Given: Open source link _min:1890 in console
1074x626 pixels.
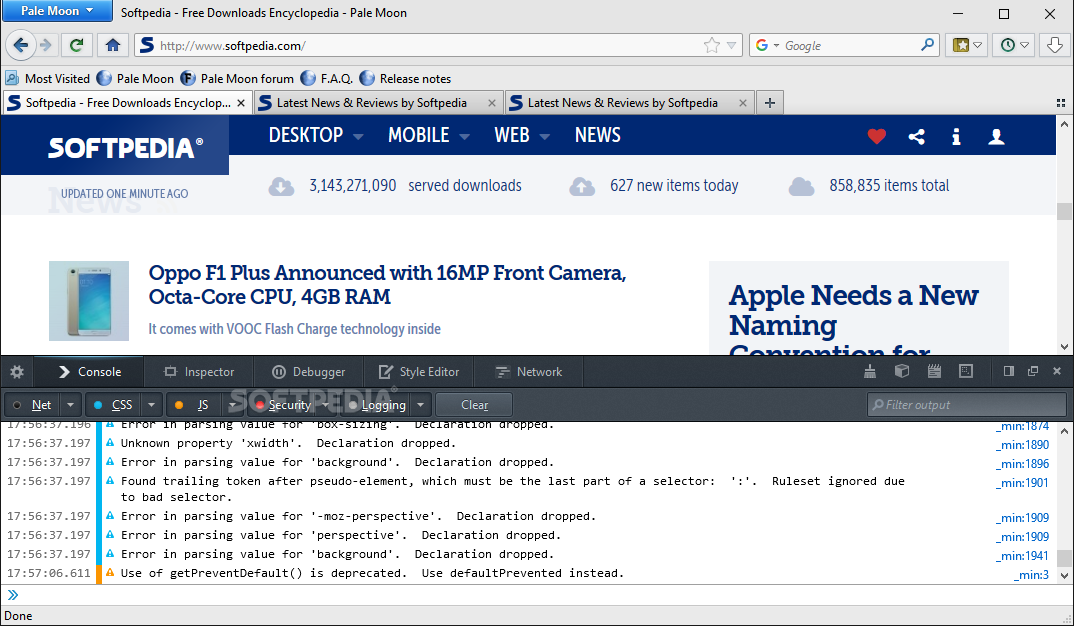Looking at the screenshot, I should click(x=1022, y=445).
